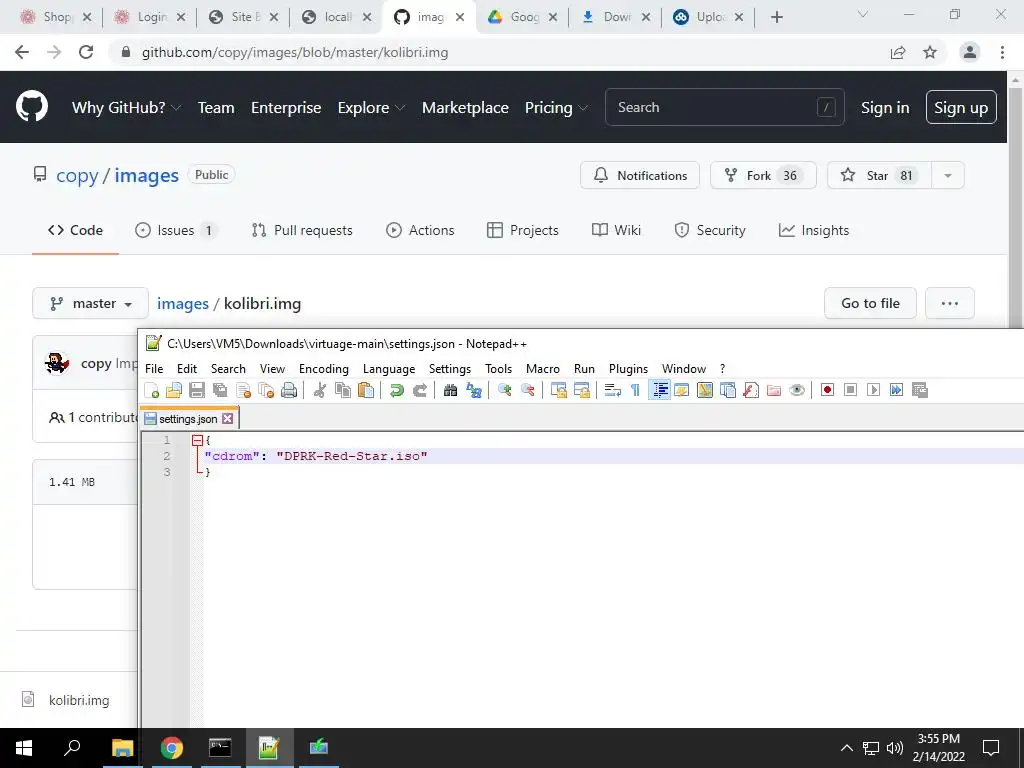
Task: Open the Star button dropdown arrow
Action: tap(948, 176)
